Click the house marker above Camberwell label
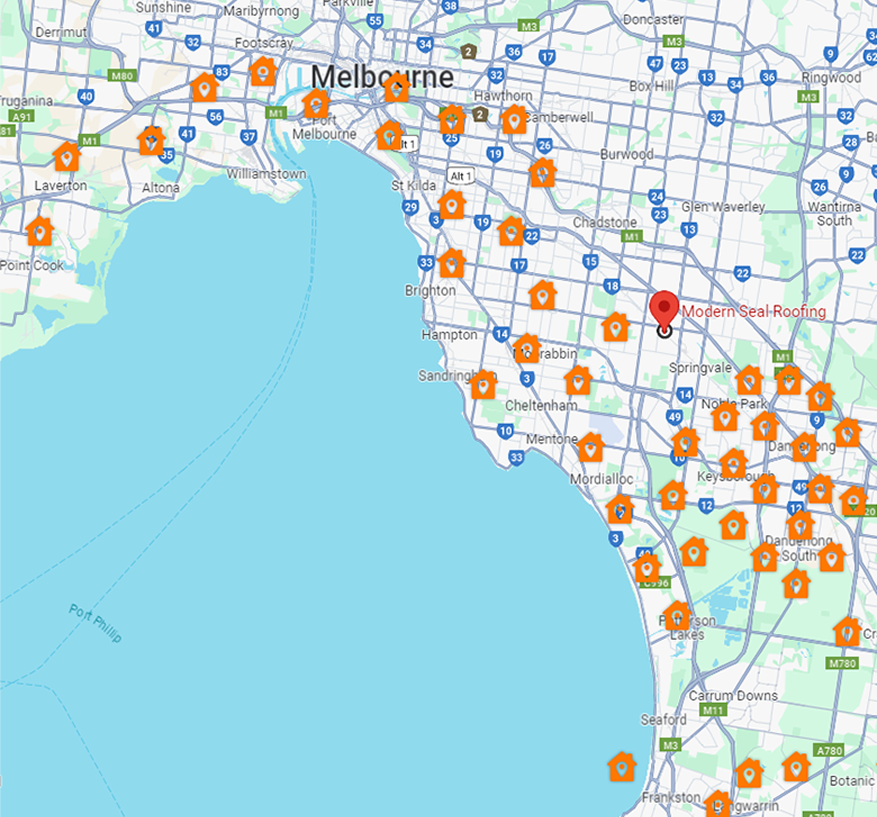 pyautogui.click(x=514, y=119)
